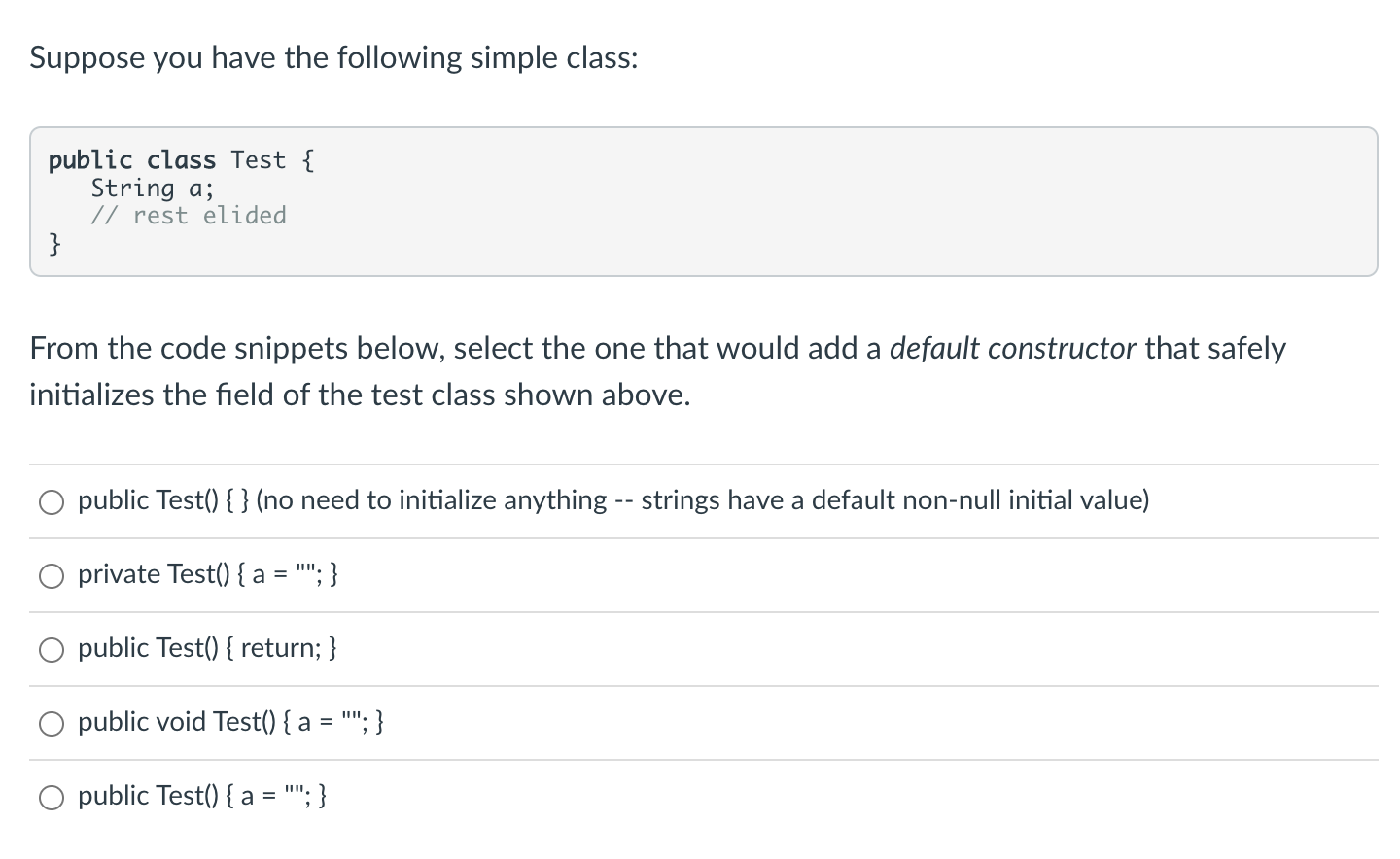1400x859 pixels.
Task: Click the label text "public Test() { return; }"
Action: (x=207, y=648)
